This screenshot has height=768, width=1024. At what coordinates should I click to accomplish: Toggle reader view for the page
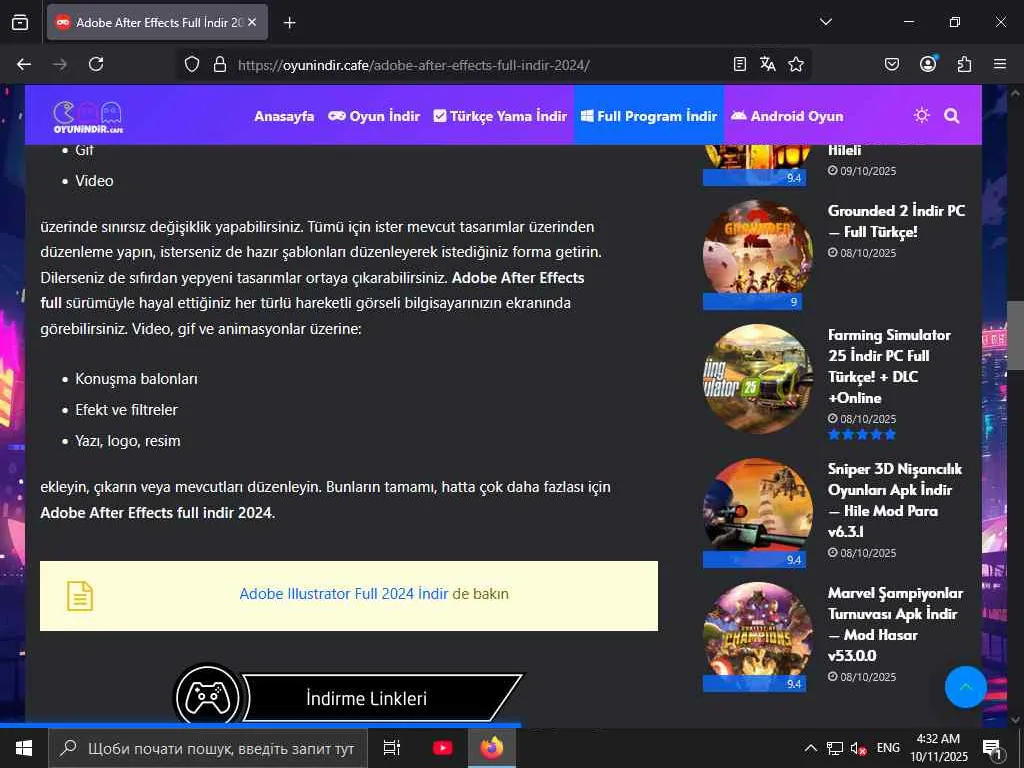pyautogui.click(x=740, y=64)
